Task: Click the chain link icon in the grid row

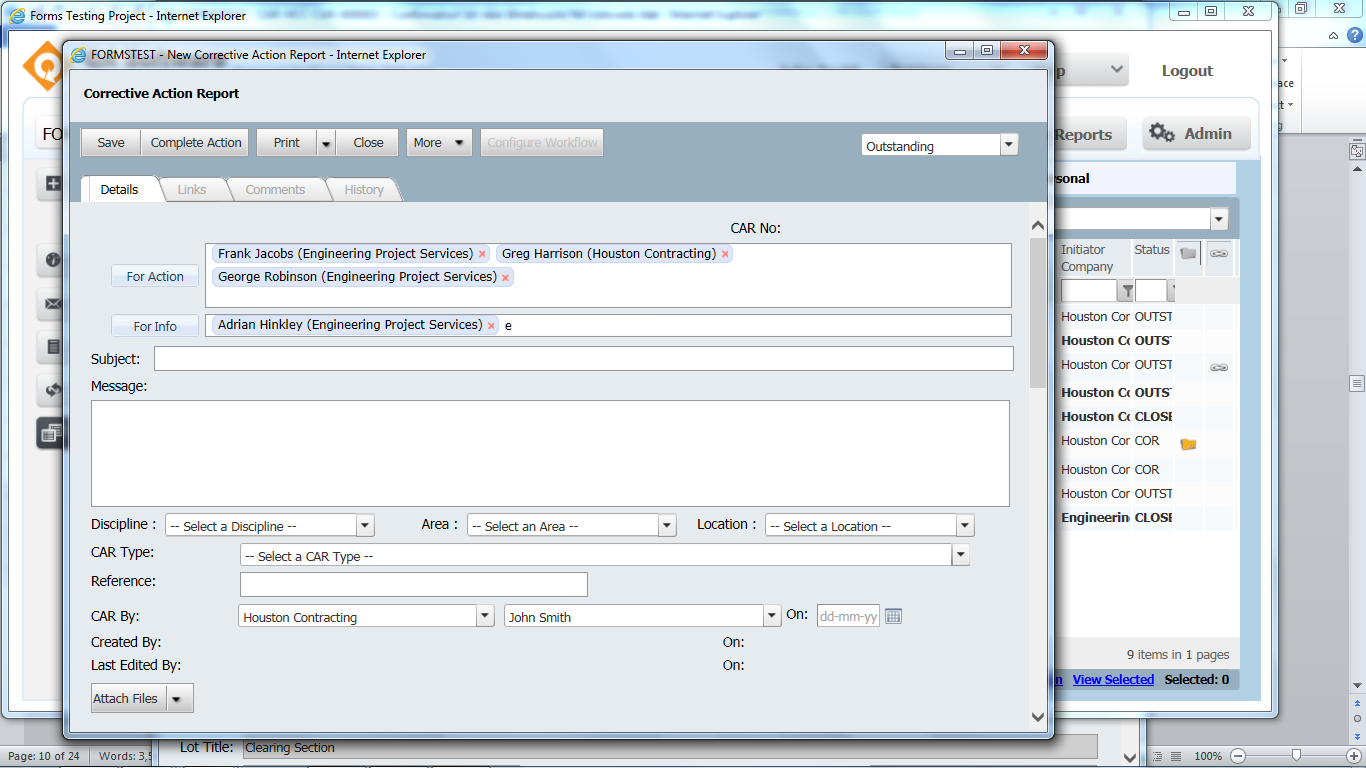Action: [1218, 367]
